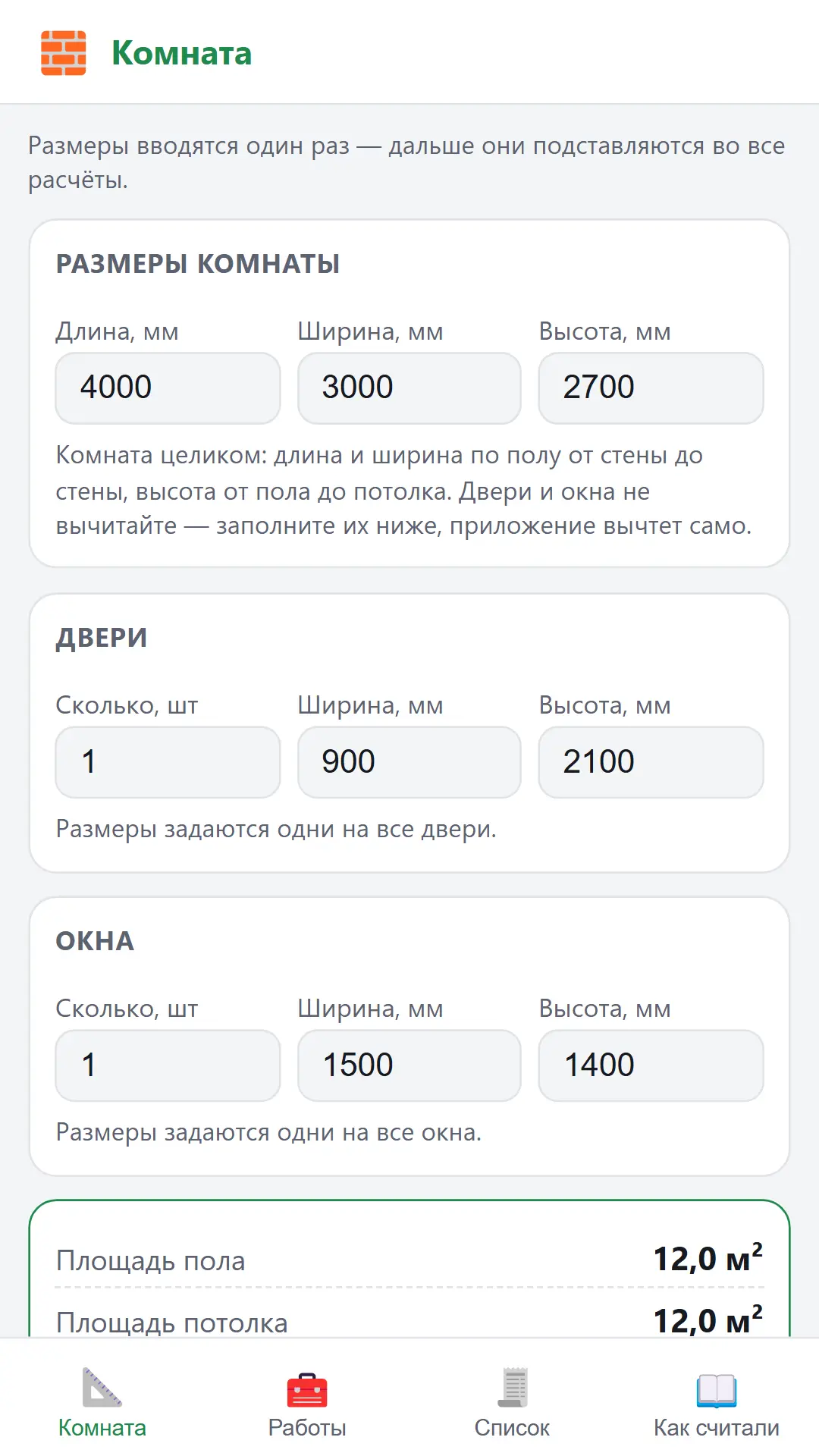This screenshot has width=819, height=1456.
Task: Edit the window width field showing 1500
Action: (409, 1065)
